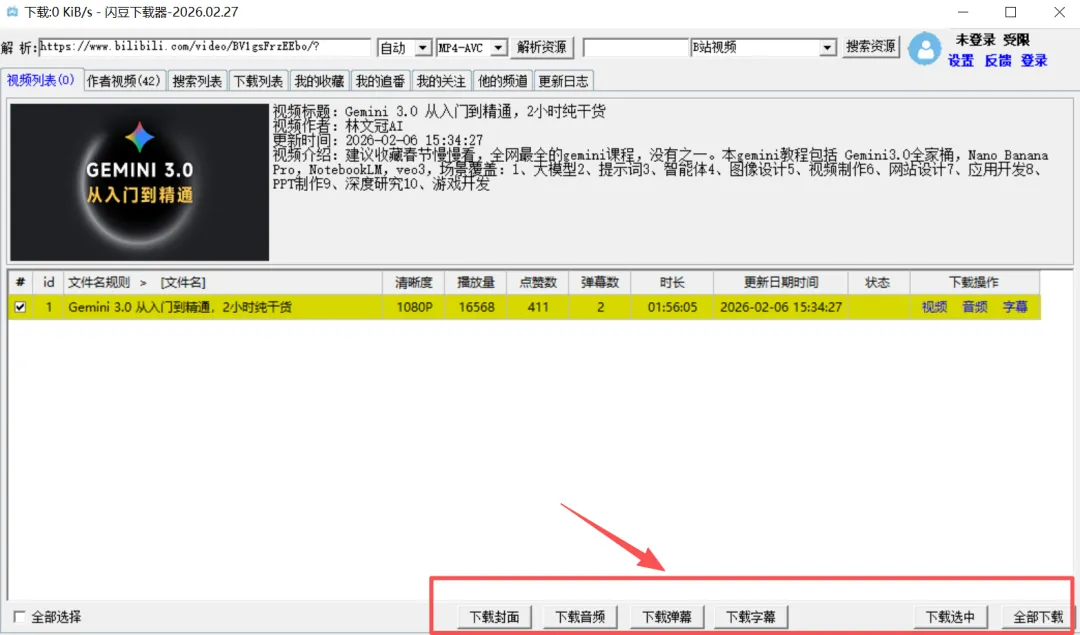
Task: Click the 状态 column header
Action: click(879, 282)
